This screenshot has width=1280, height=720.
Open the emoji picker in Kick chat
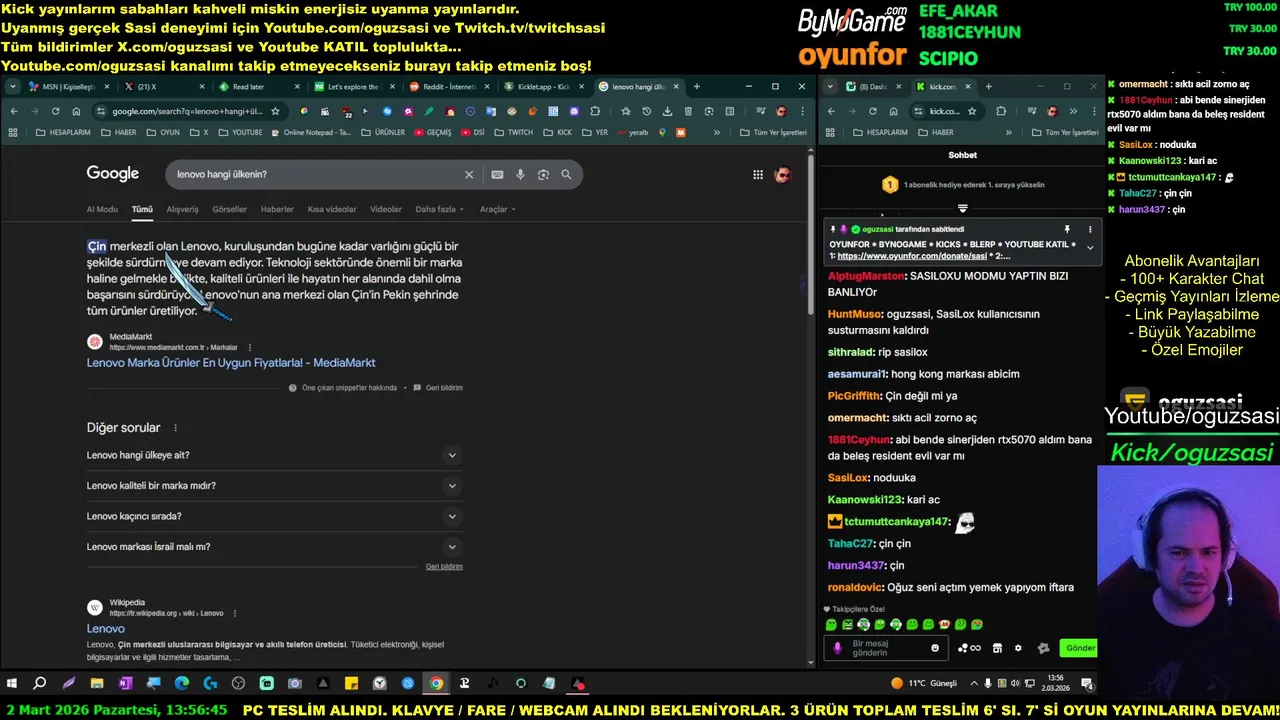click(x=935, y=648)
